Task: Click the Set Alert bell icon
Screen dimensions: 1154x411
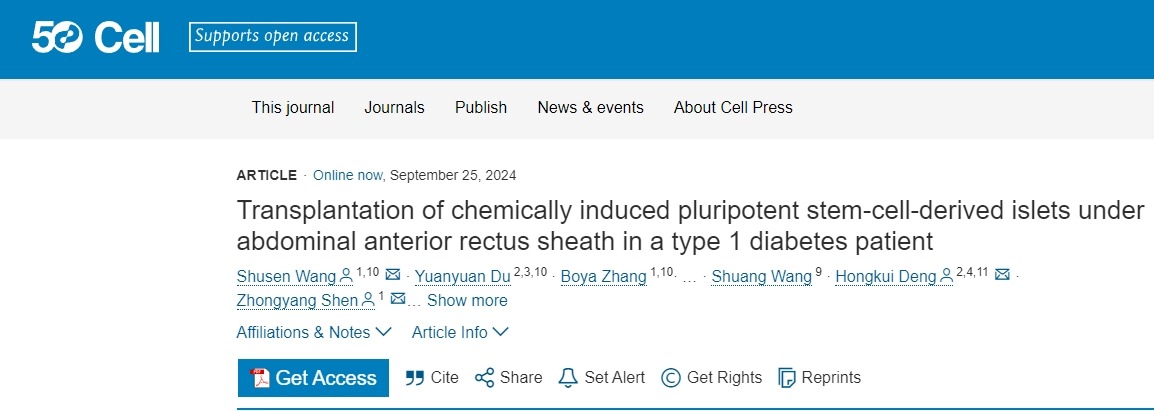Action: click(x=568, y=378)
